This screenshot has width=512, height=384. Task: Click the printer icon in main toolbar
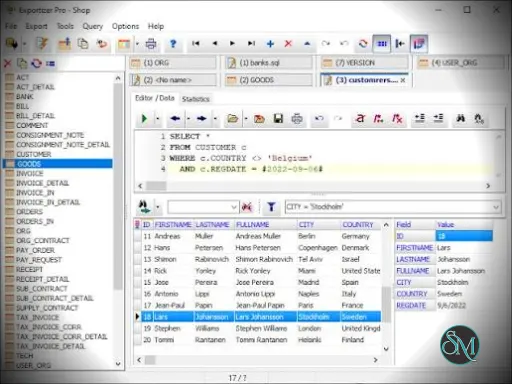click(151, 44)
